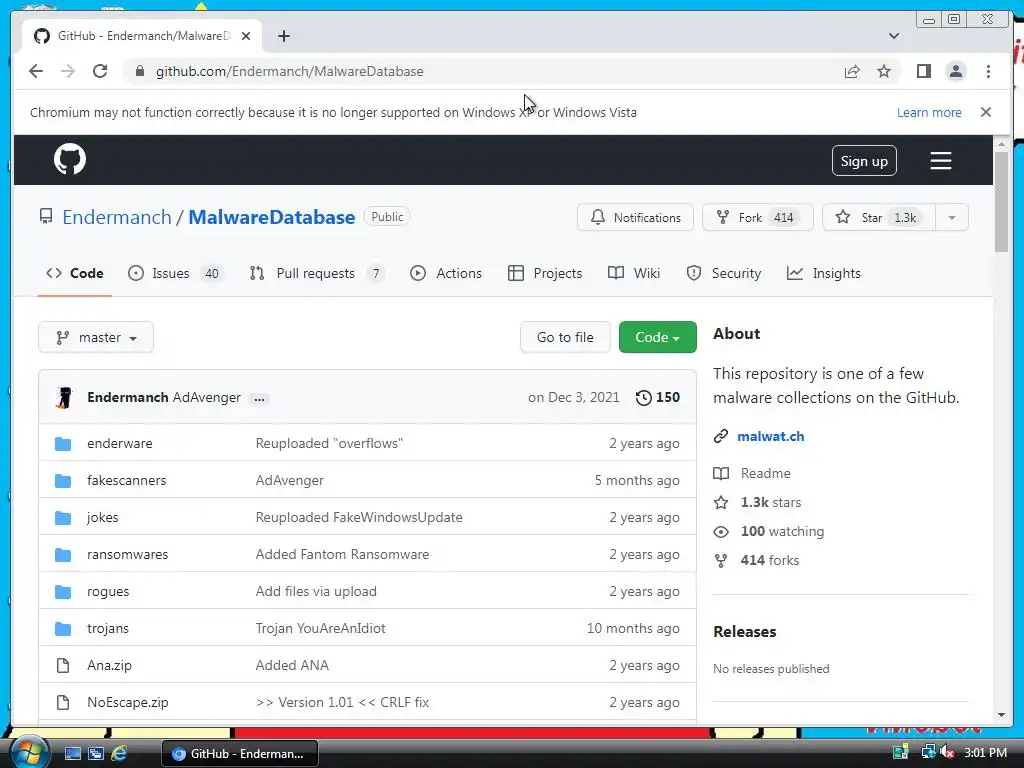
Task: Click the profile avatar icon in toolbar
Action: pyautogui.click(x=955, y=71)
